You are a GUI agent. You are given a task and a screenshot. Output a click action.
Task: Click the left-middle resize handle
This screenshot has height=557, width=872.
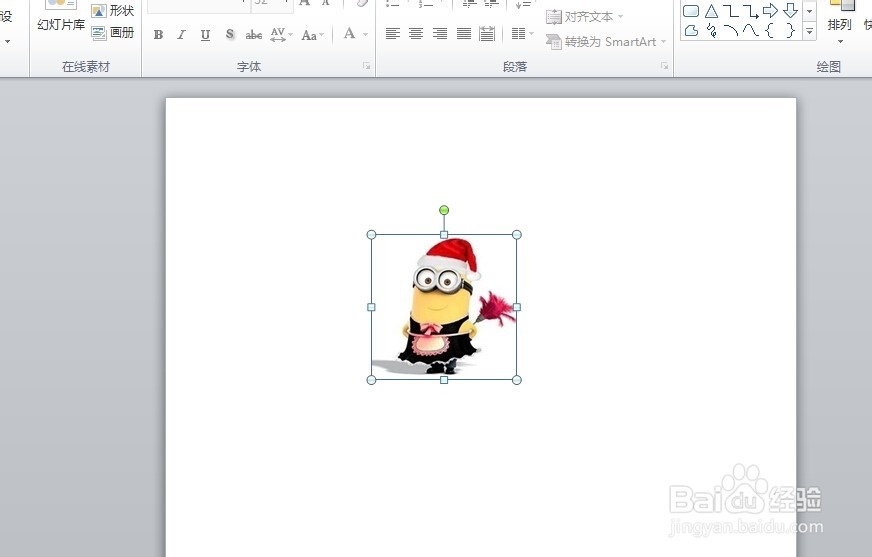click(371, 307)
